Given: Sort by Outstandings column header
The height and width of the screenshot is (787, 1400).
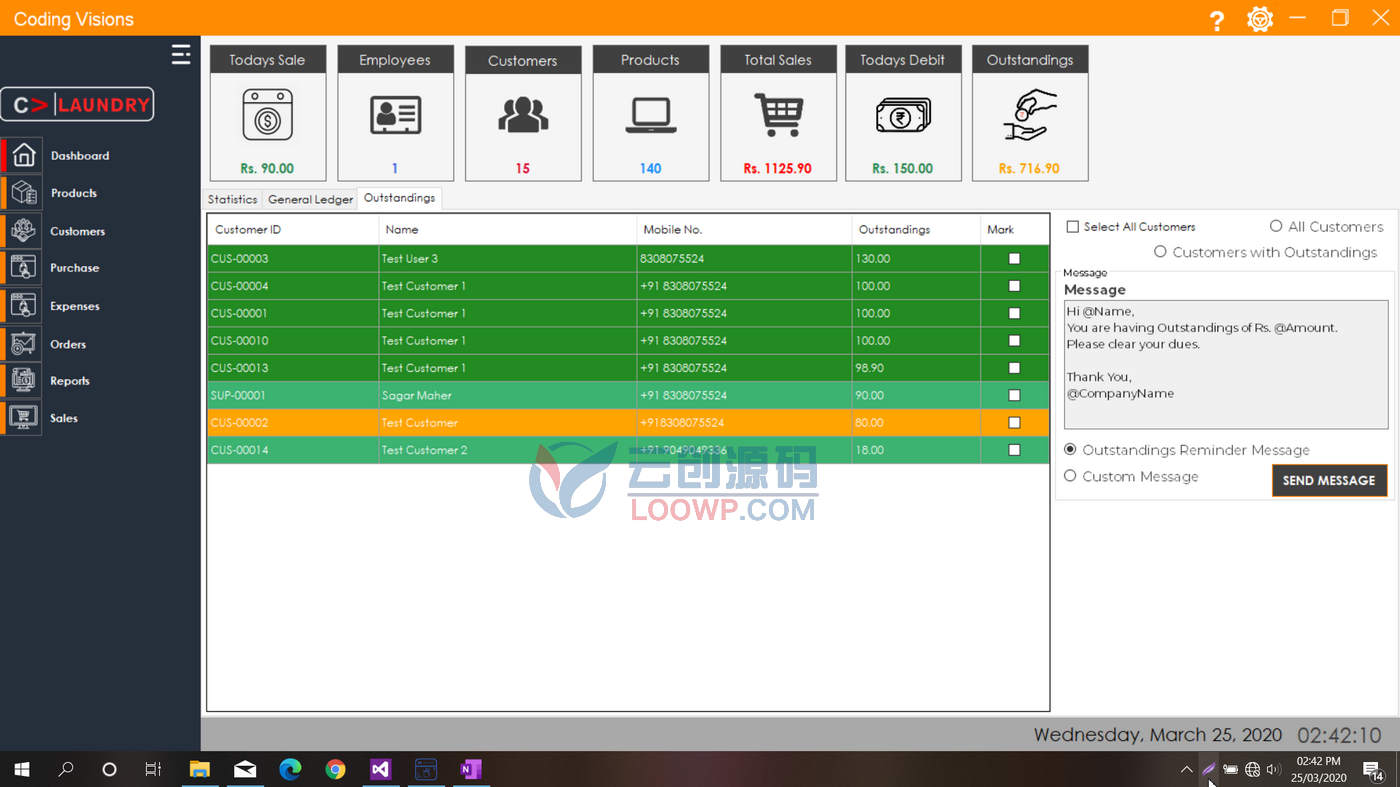Looking at the screenshot, I should coord(916,229).
